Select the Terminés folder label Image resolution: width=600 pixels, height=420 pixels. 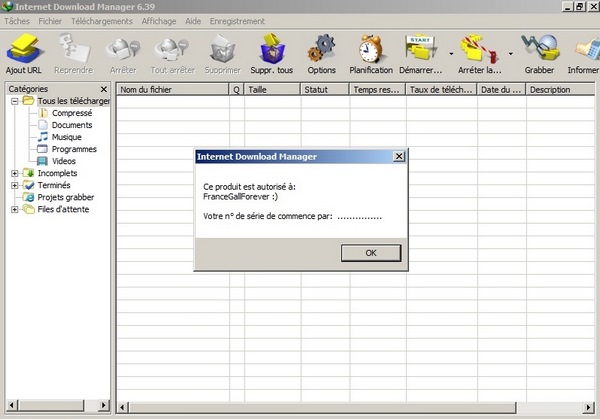coord(54,185)
